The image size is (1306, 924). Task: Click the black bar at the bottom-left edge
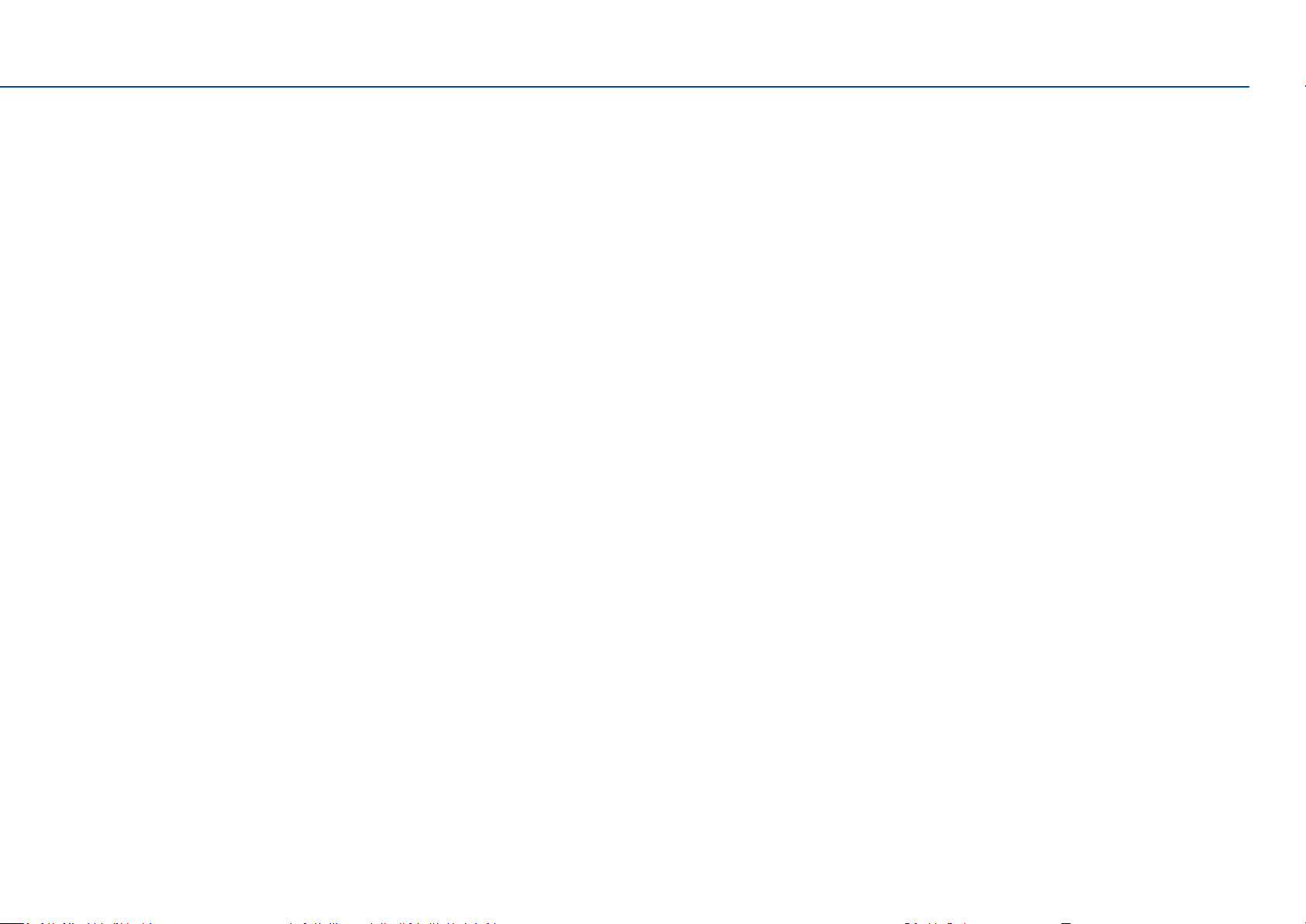[12, 922]
